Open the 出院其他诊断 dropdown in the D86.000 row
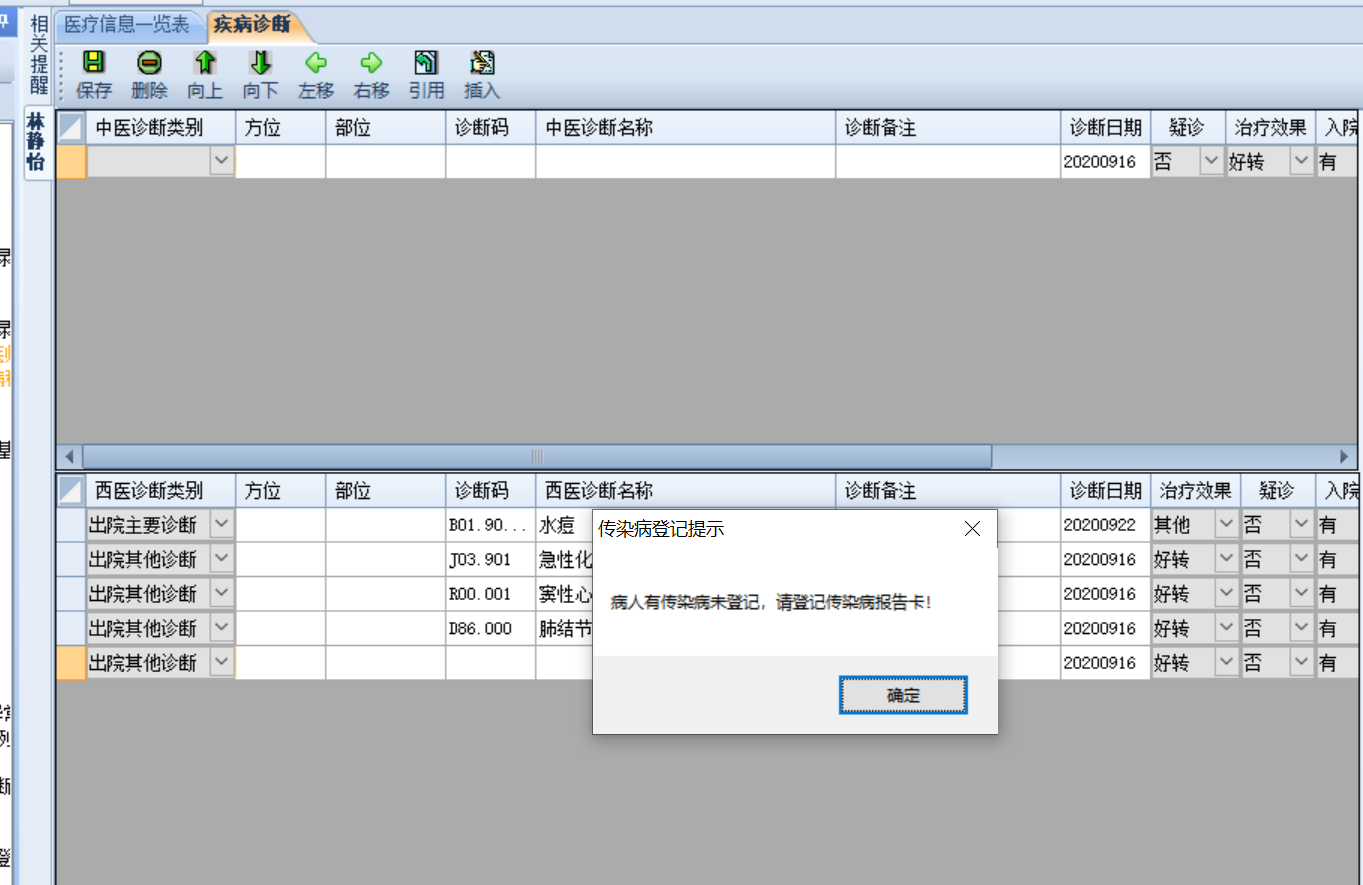This screenshot has width=1363, height=885. point(221,628)
